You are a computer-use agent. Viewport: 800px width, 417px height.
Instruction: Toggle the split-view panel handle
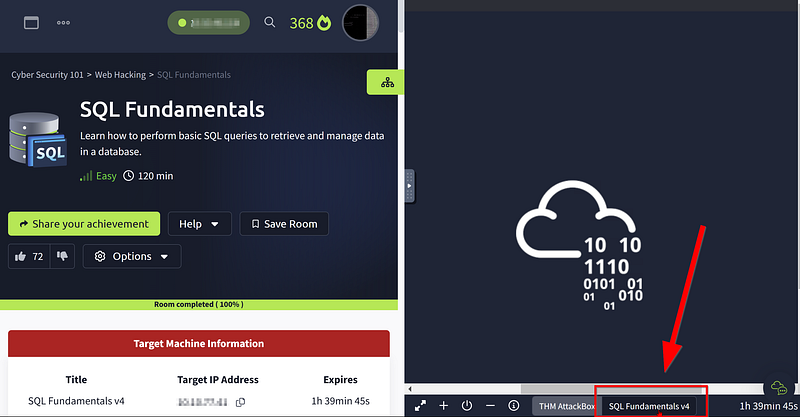(409, 186)
